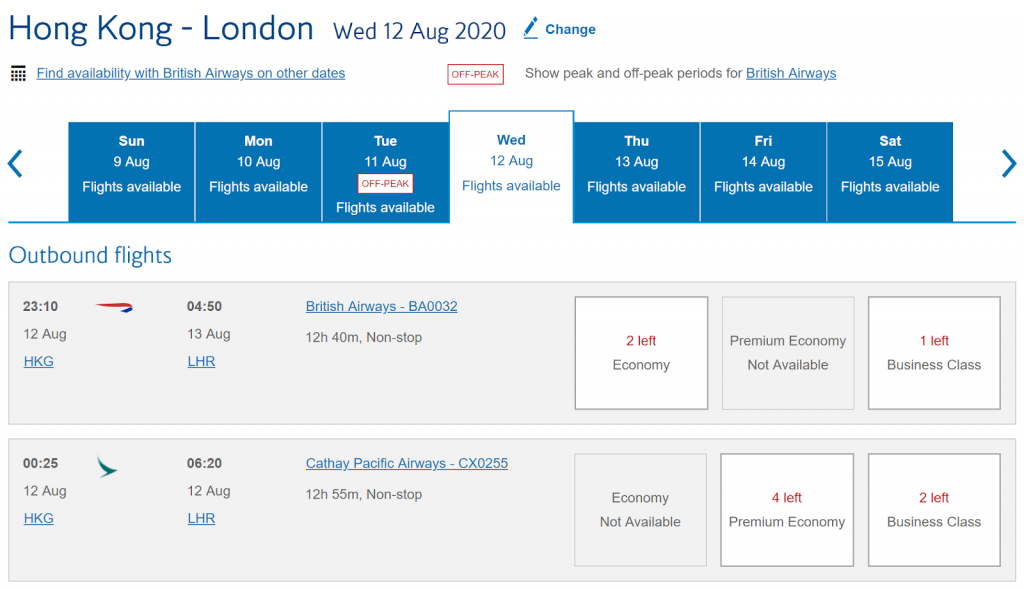Go to next week with right arrow

click(x=1008, y=164)
